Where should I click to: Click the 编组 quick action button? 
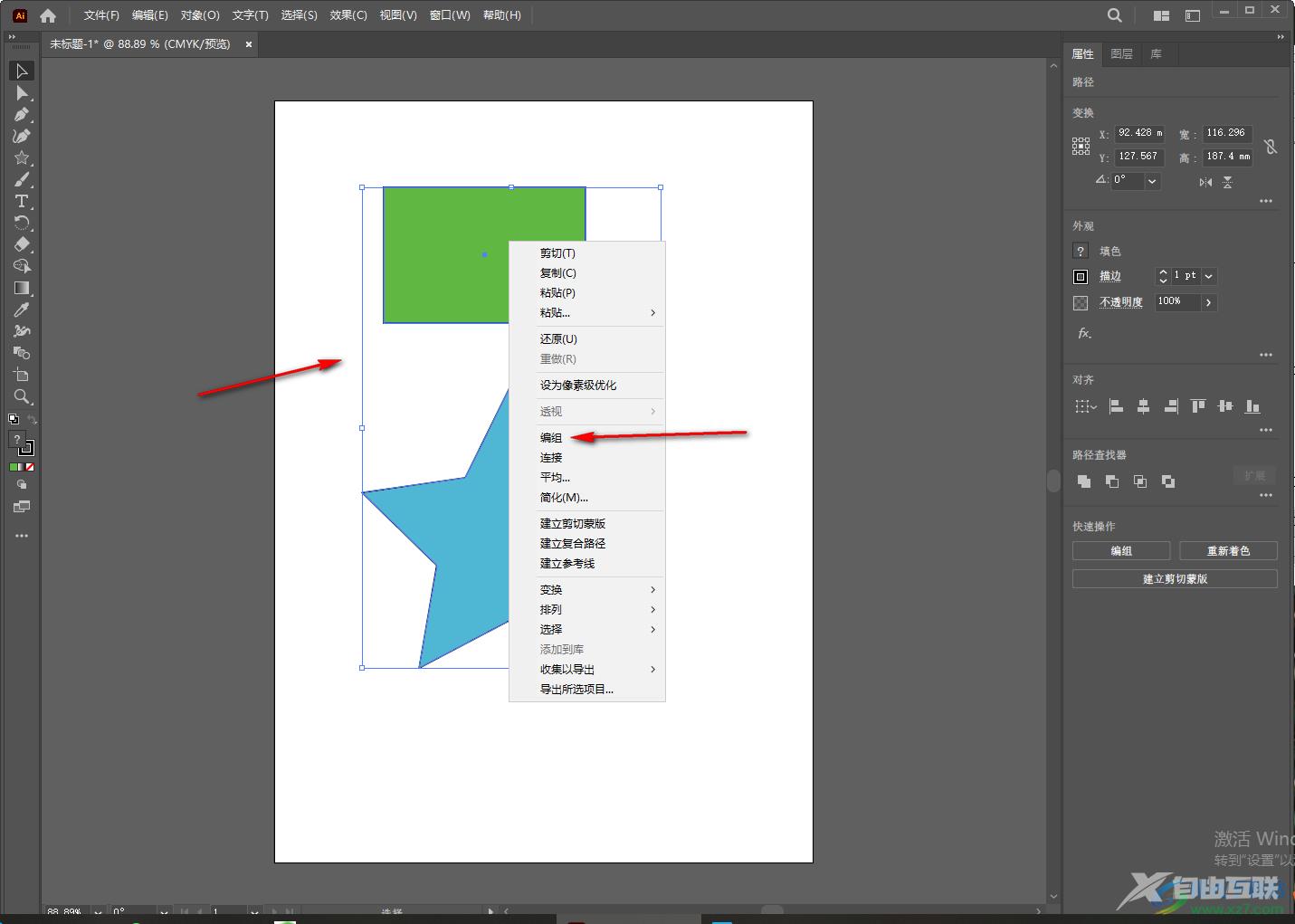(x=1121, y=551)
